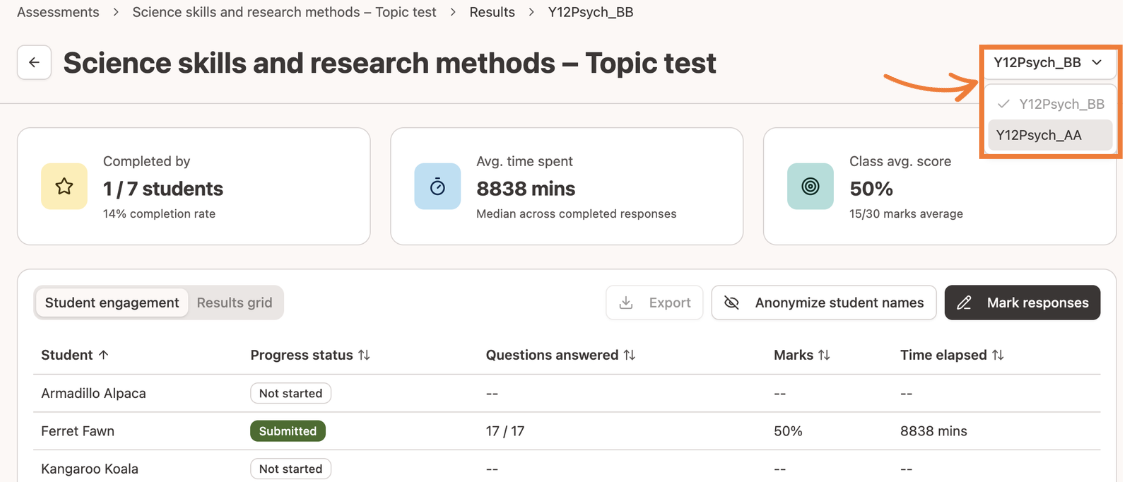Viewport: 1132px width, 482px height.
Task: Click Ferret Fawn's 50% marks cell
Action: click(788, 431)
